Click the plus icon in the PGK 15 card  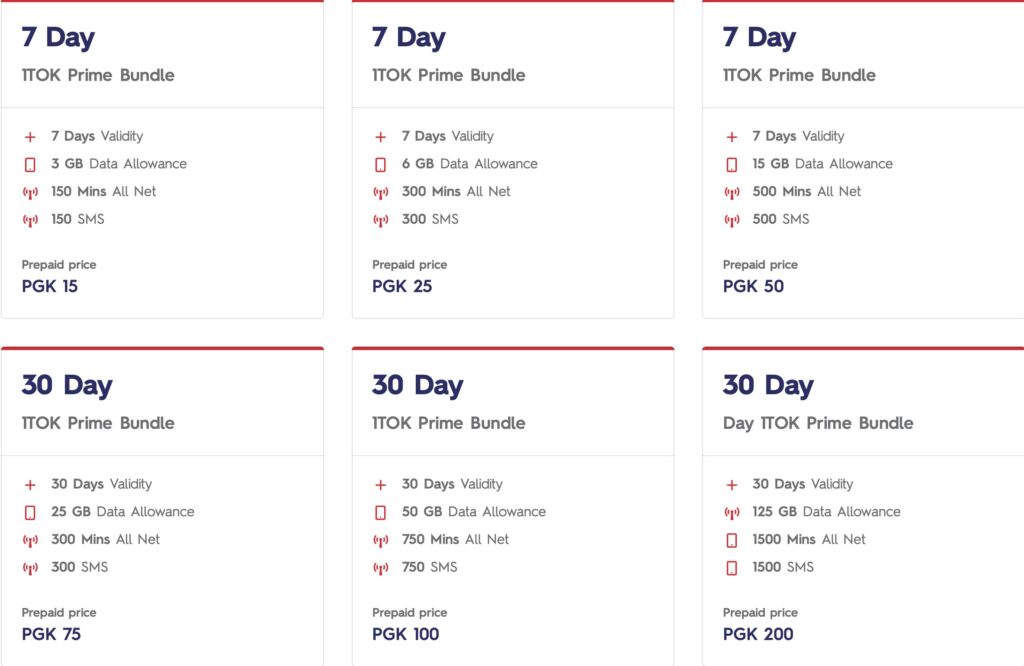pyautogui.click(x=30, y=137)
